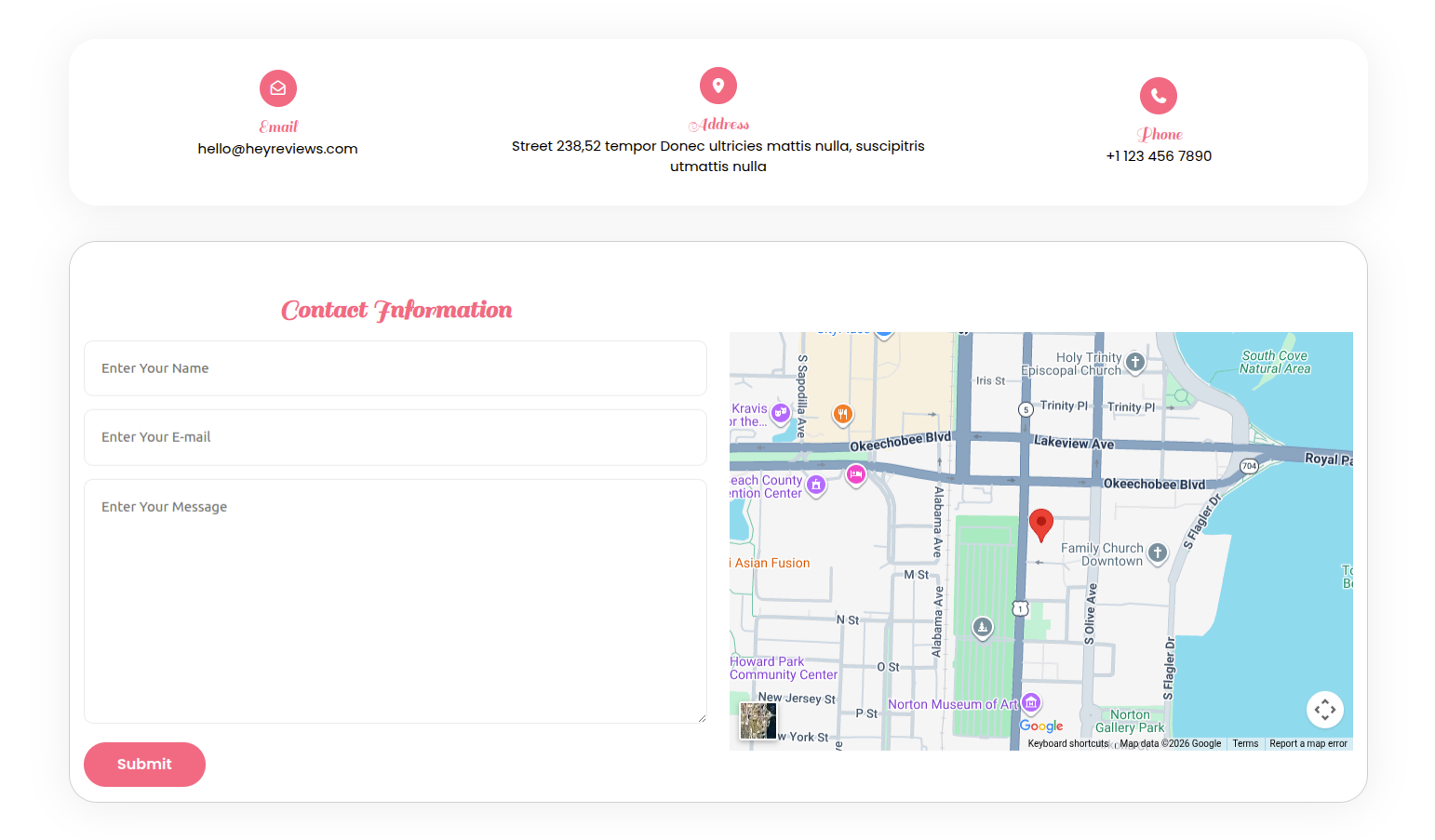Click Norton Museum of Art map pin

point(1031,703)
